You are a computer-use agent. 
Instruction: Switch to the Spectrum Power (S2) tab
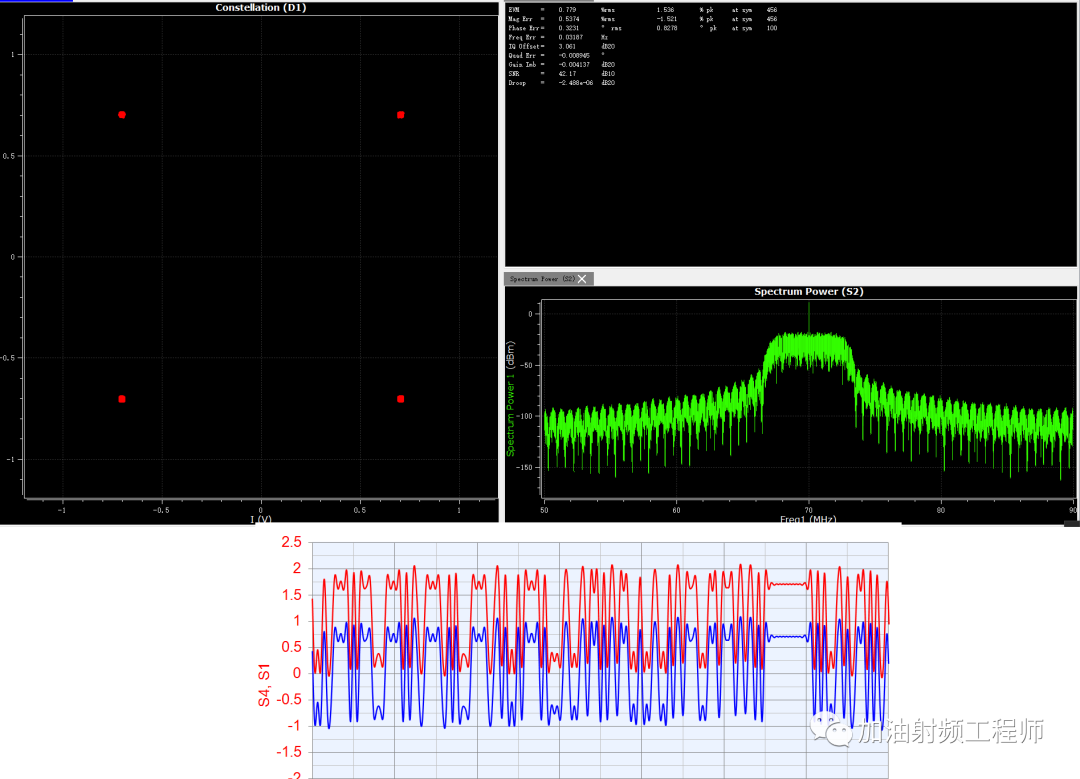point(545,278)
